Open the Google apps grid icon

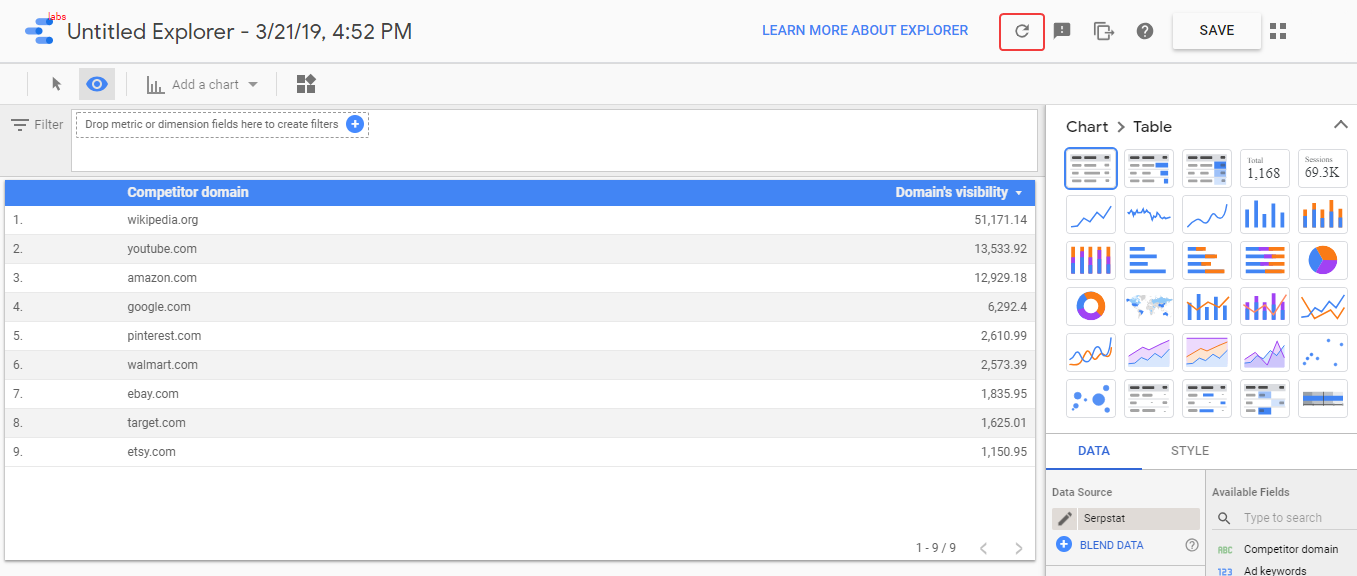[1277, 31]
